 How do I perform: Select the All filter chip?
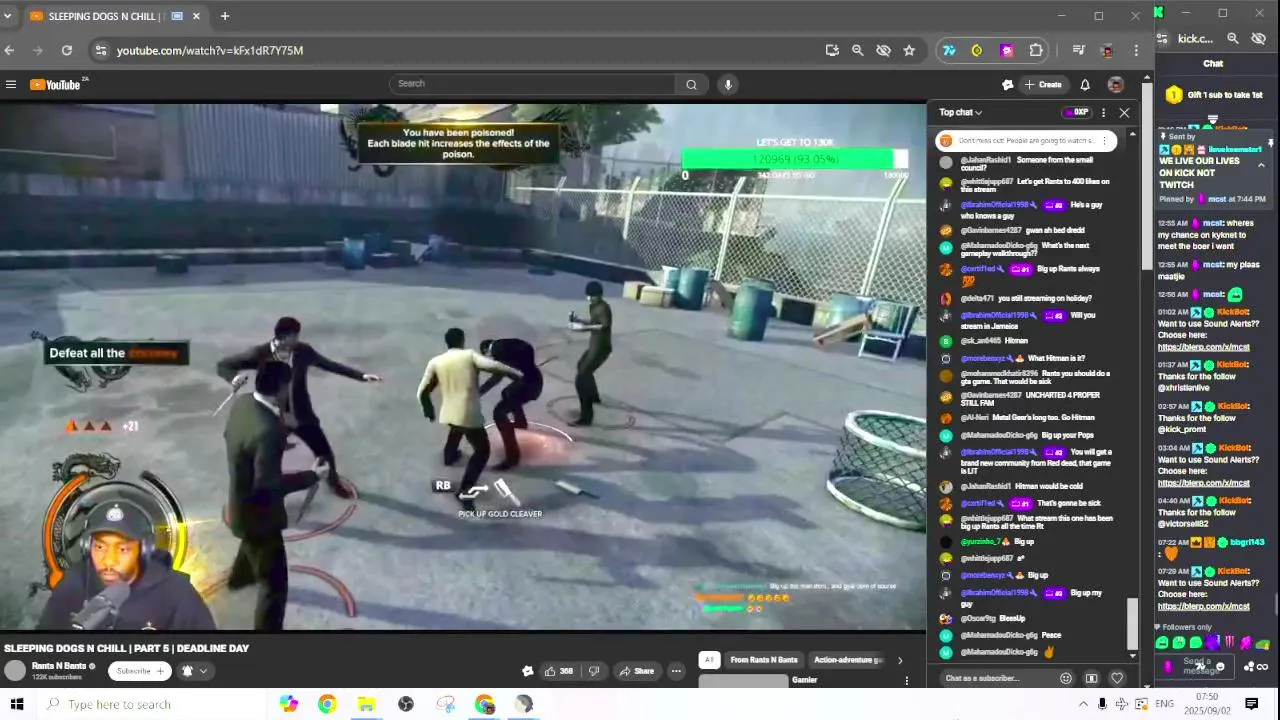[709, 660]
